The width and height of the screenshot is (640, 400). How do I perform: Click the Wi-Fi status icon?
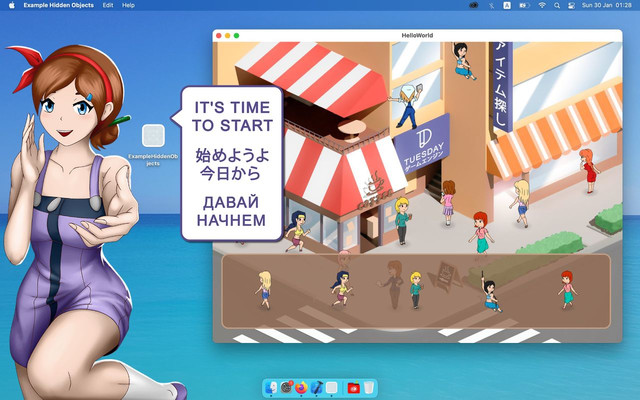click(542, 5)
